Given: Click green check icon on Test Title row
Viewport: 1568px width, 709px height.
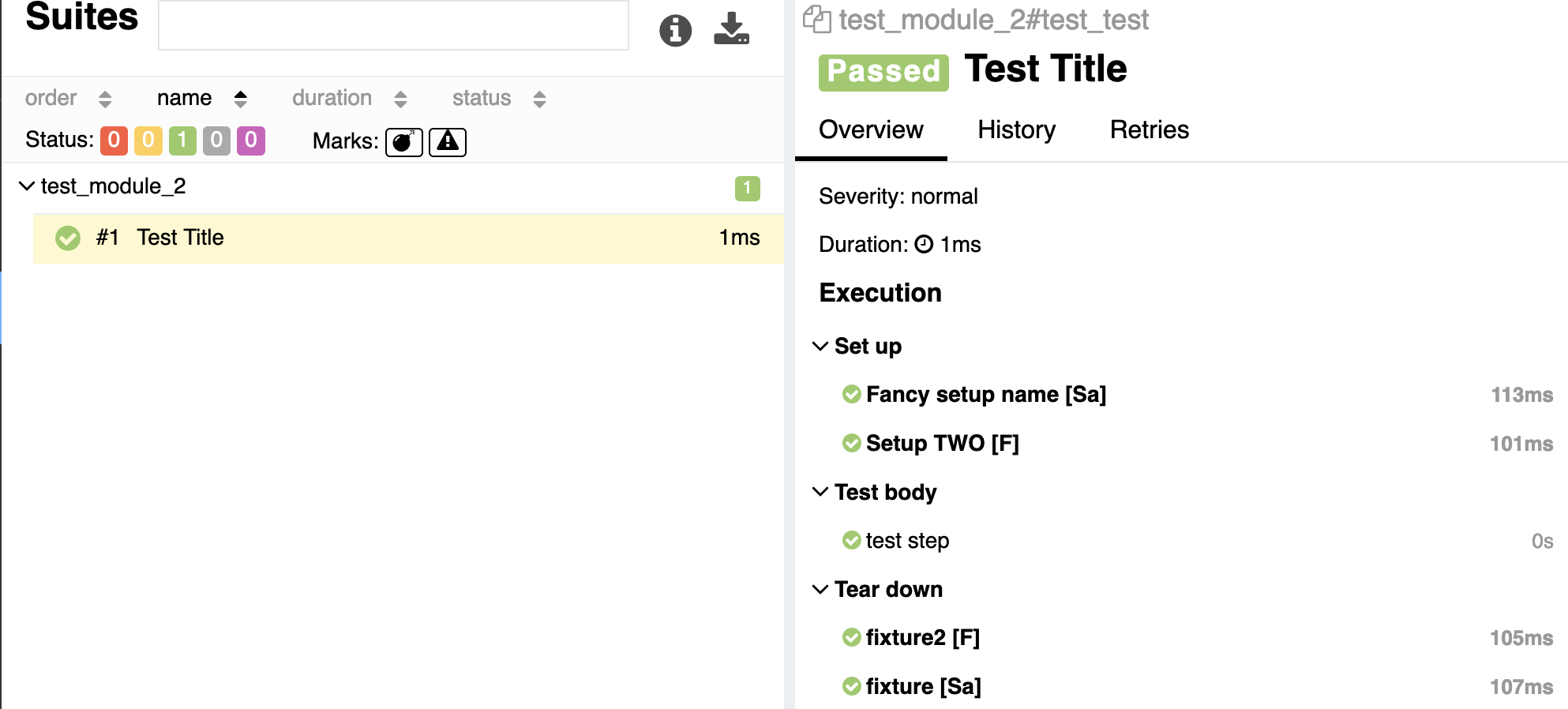Looking at the screenshot, I should tap(68, 238).
